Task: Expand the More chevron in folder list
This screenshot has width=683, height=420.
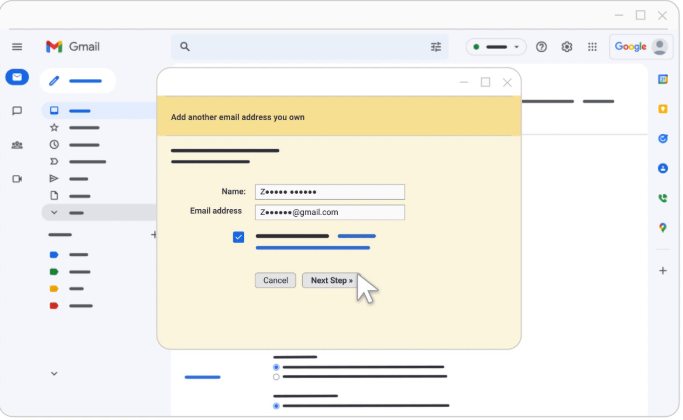Action: tap(54, 213)
